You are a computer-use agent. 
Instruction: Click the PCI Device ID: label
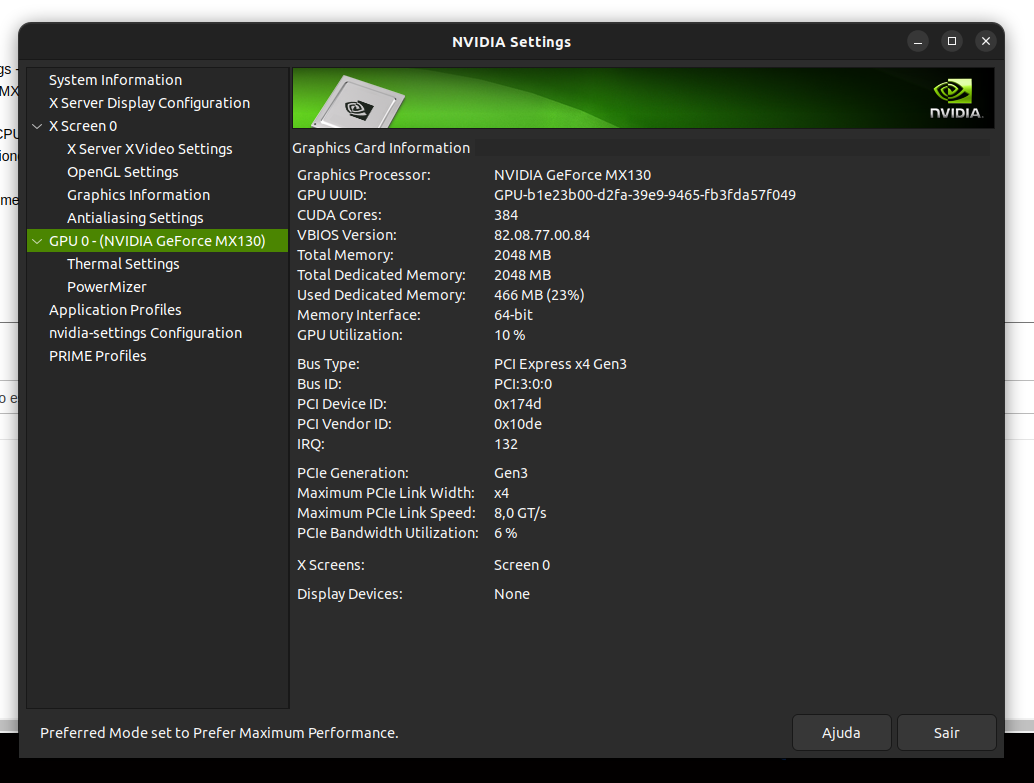coord(342,404)
